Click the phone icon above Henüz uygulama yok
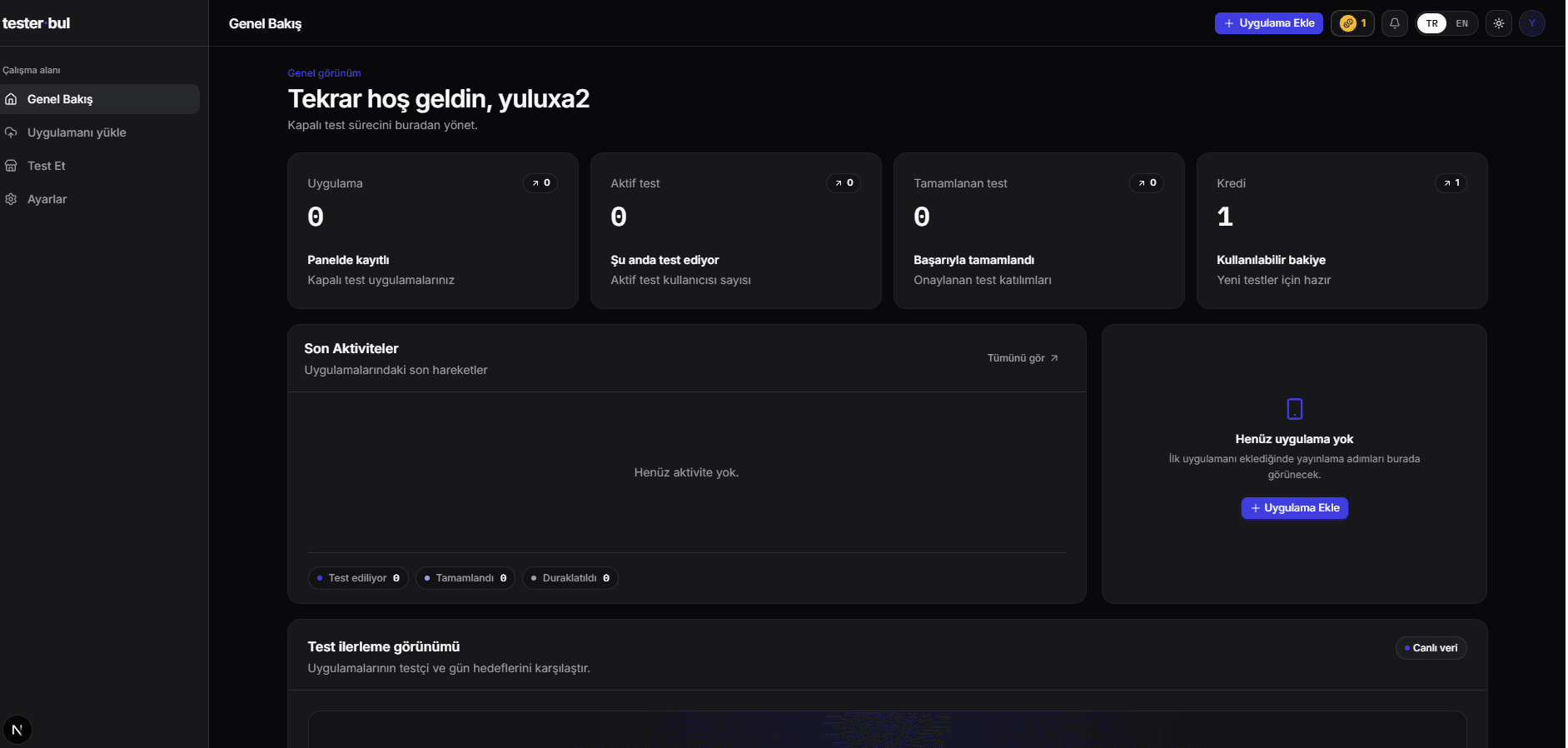The height and width of the screenshot is (748, 1568). click(1294, 409)
